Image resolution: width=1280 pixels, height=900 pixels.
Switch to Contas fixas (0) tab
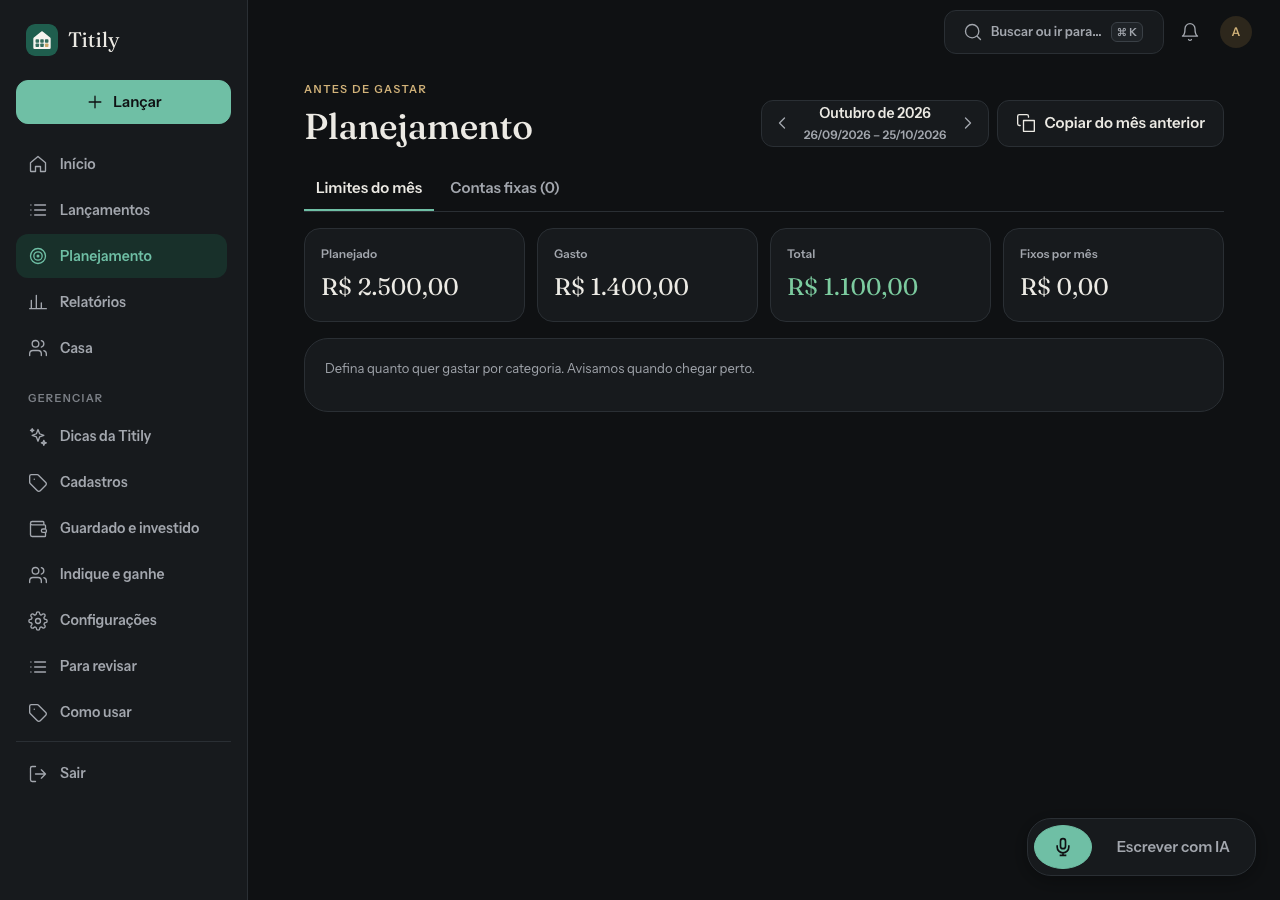(x=504, y=188)
